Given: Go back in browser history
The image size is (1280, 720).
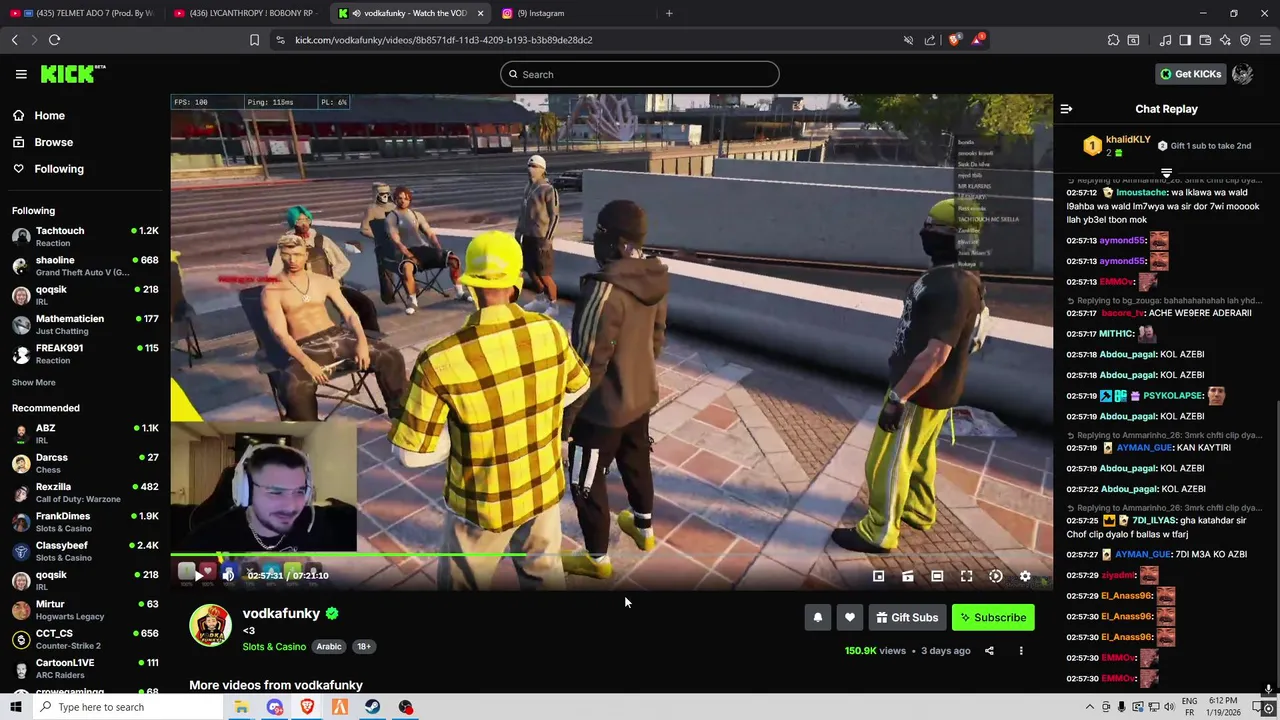Looking at the screenshot, I should [x=14, y=40].
